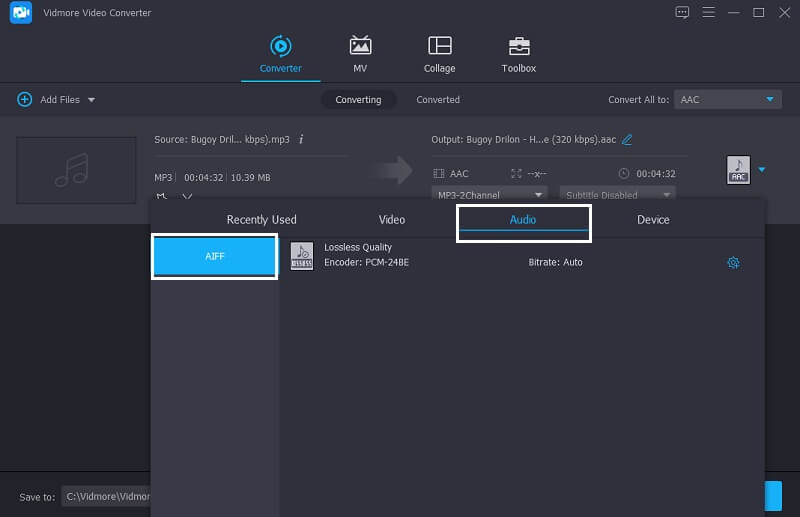The height and width of the screenshot is (517, 800).
Task: Open the Convert All to AAC dropdown
Action: 727,100
